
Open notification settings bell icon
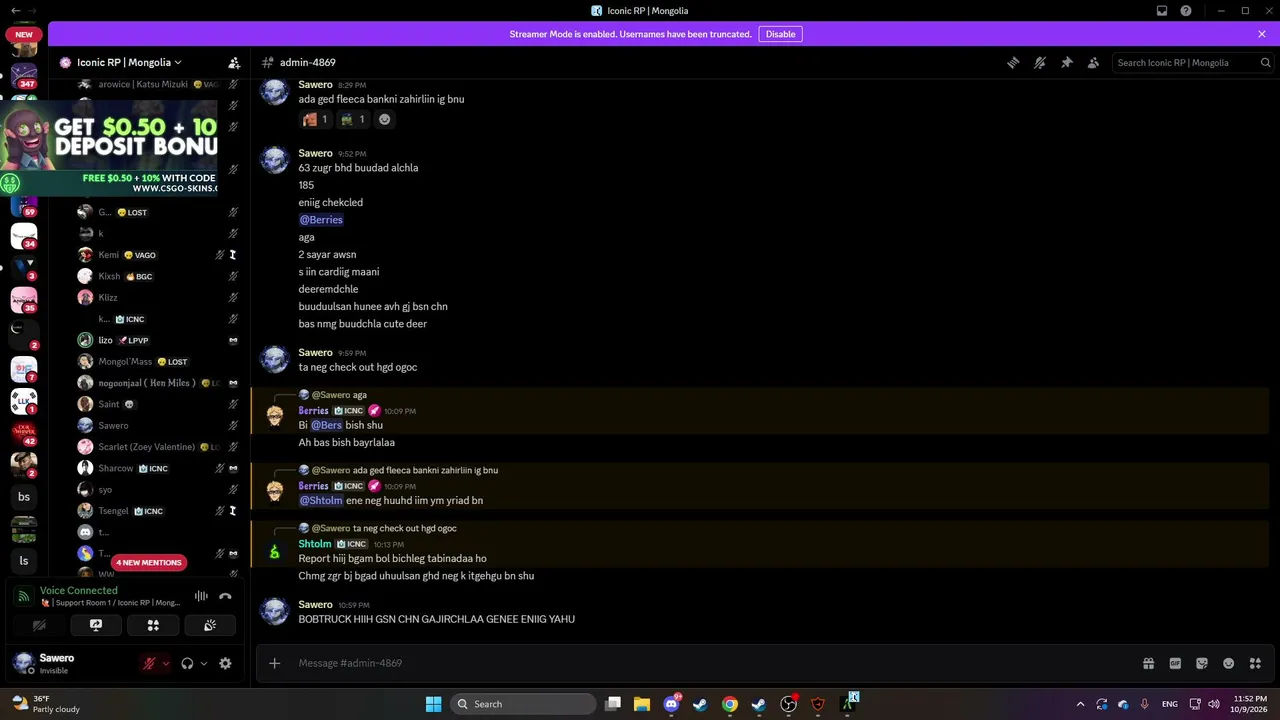(1040, 62)
